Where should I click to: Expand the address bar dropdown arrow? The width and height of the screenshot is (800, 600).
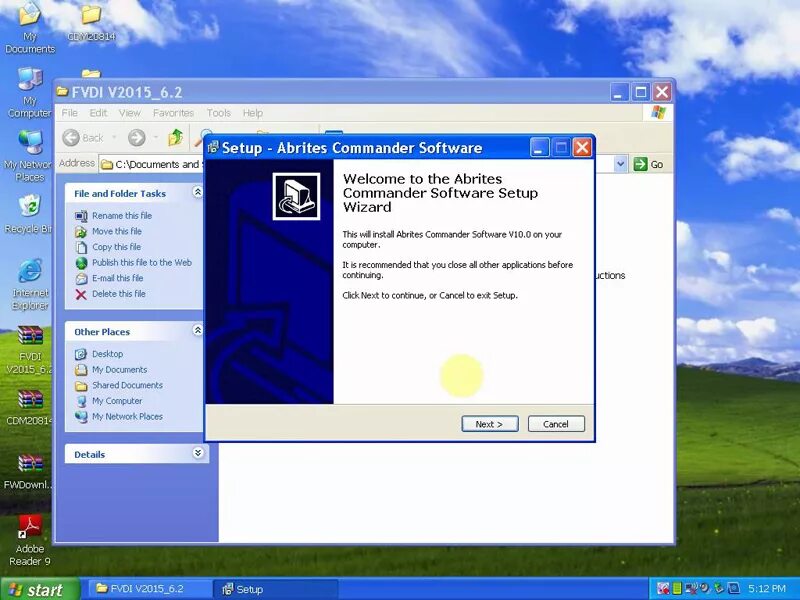point(620,164)
